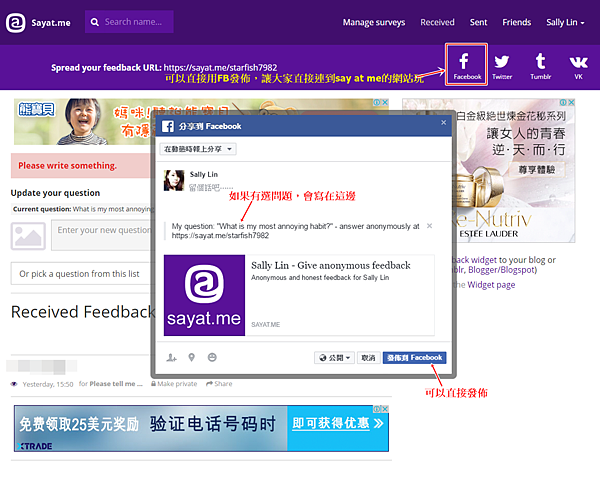Click the XTRADE banner advertisement link
The width and height of the screenshot is (600, 481).
coord(201,428)
